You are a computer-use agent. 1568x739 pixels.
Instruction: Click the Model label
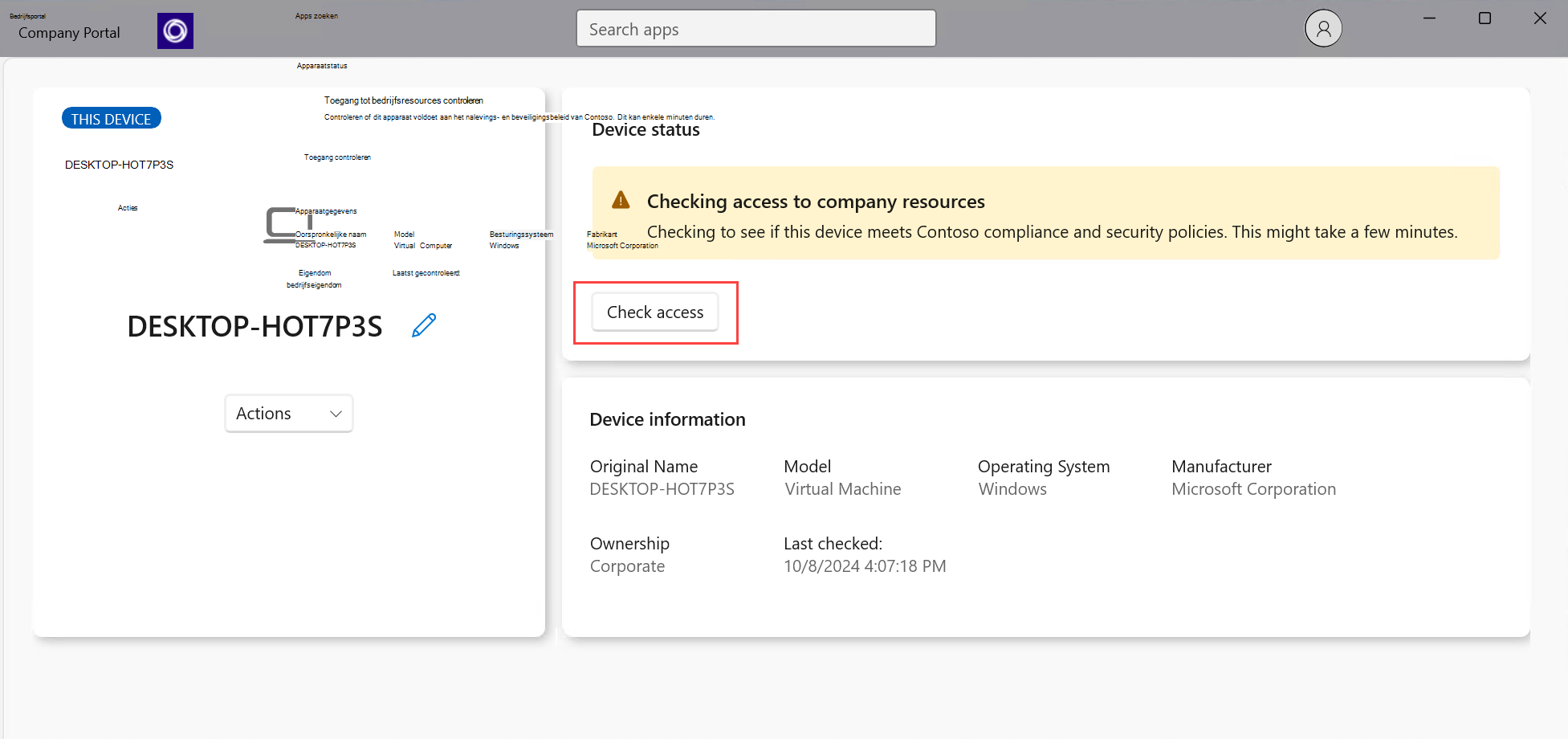click(807, 467)
